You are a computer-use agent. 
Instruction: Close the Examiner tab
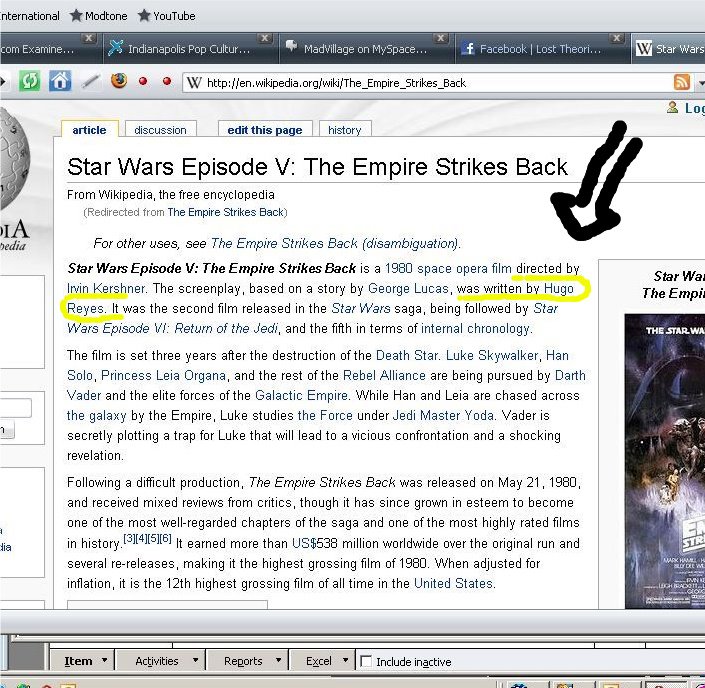point(89,38)
